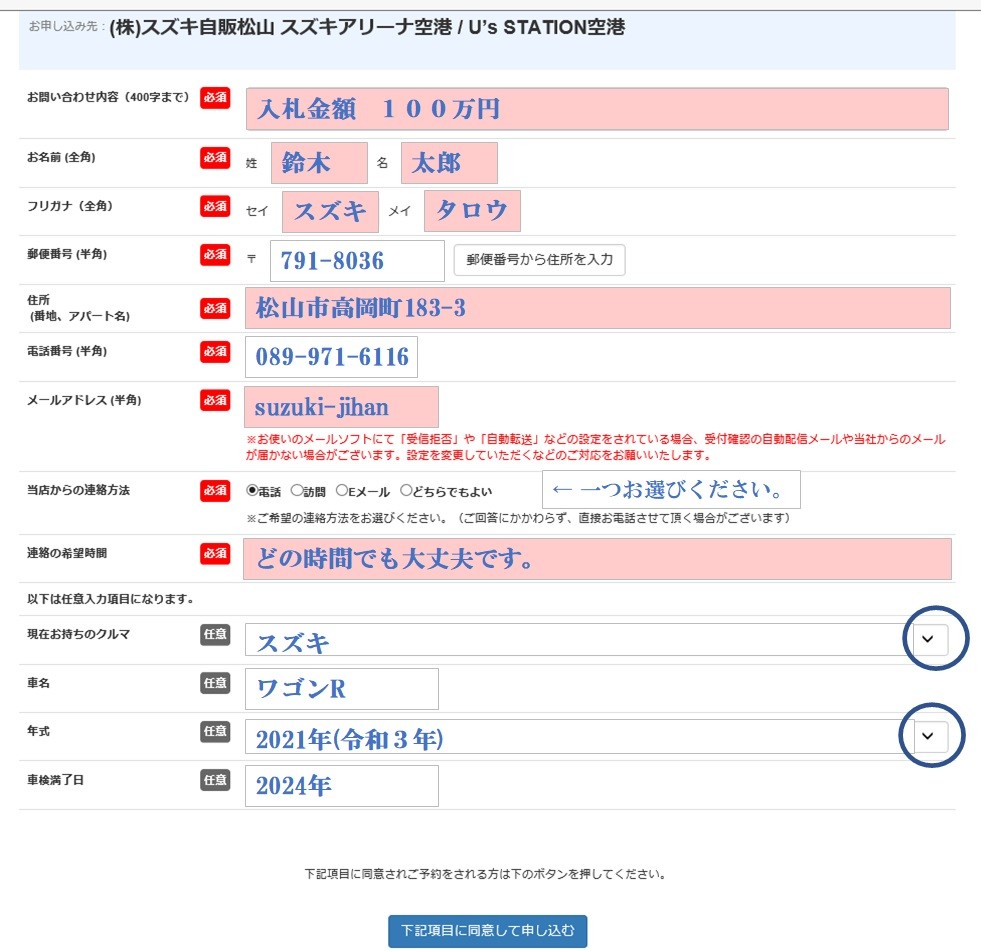Click the heading text スズキアリーナ空港
This screenshot has height=951, width=981.
pos(366,28)
